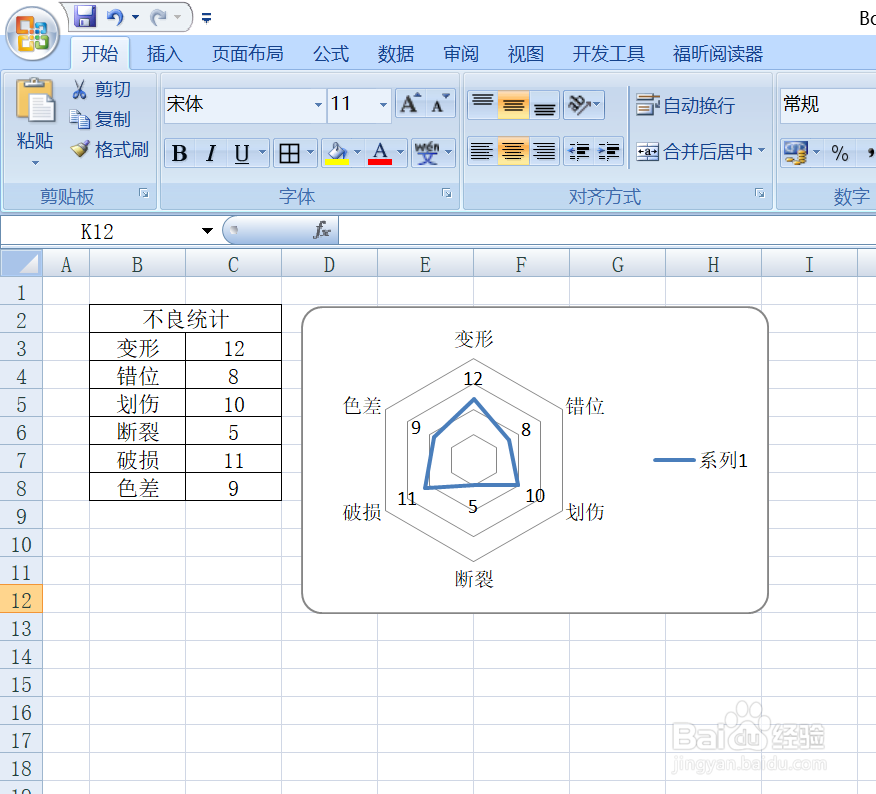The image size is (876, 794).
Task: Click the 剪切 (Cut) scissors icon
Action: point(79,89)
